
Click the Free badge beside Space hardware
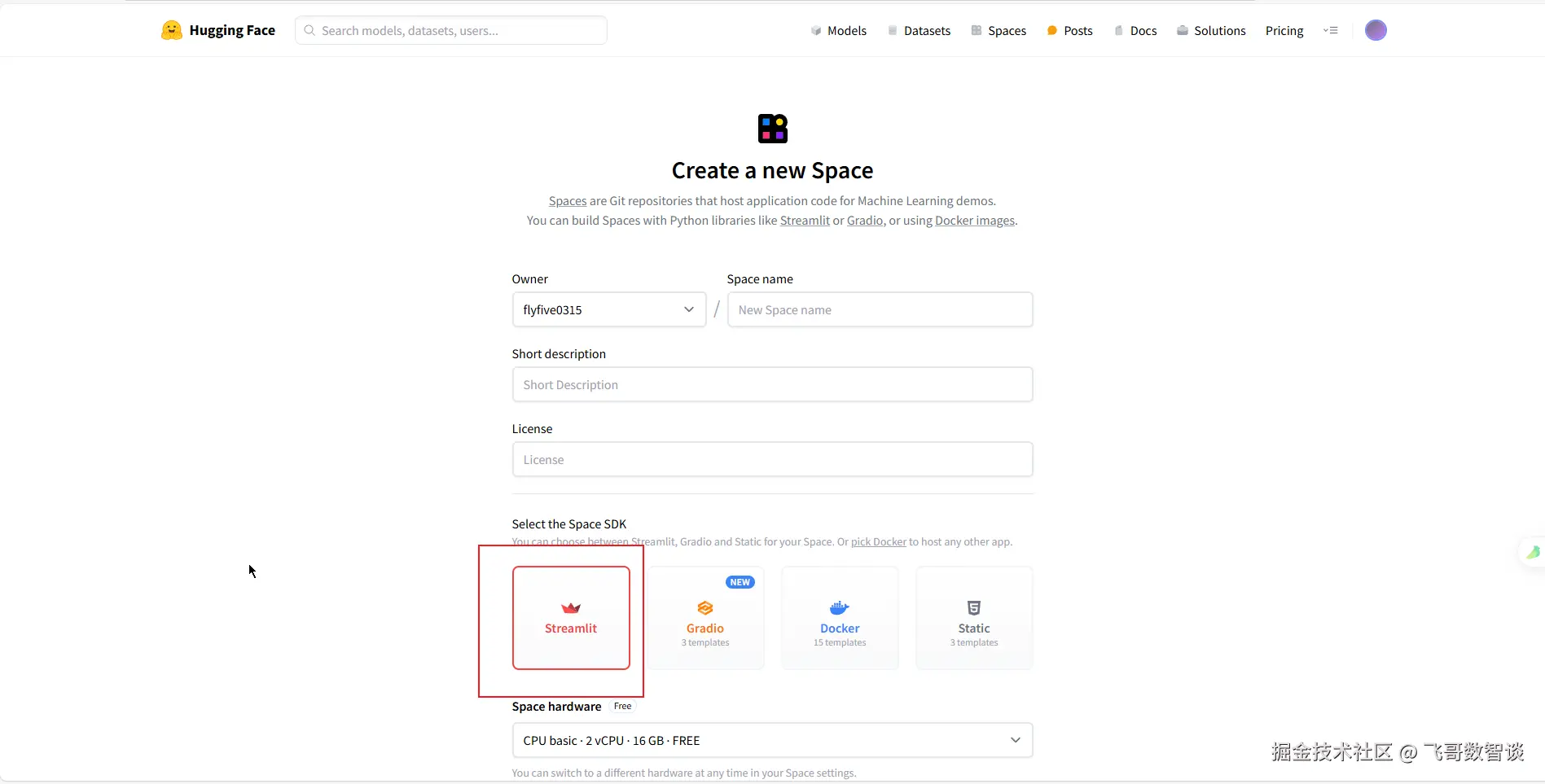tap(622, 706)
